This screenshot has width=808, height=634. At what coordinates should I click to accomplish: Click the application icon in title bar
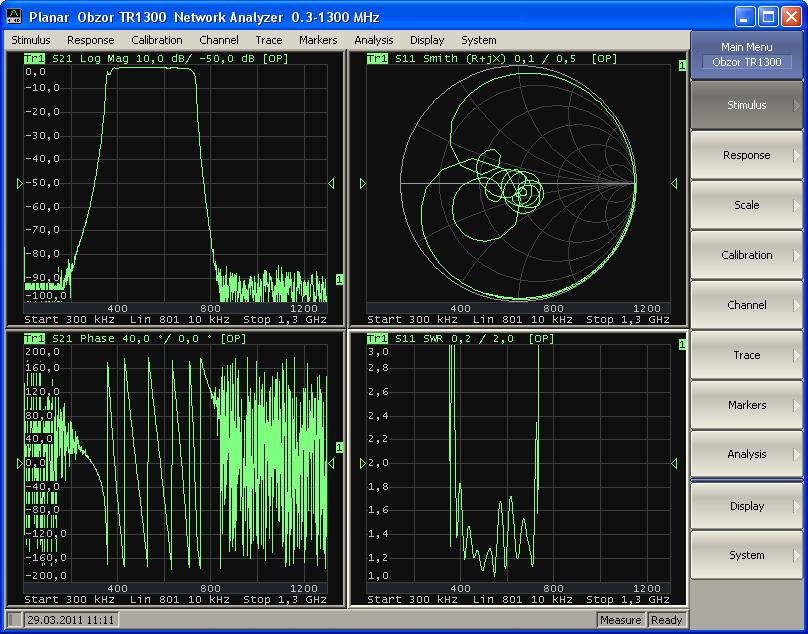[14, 16]
